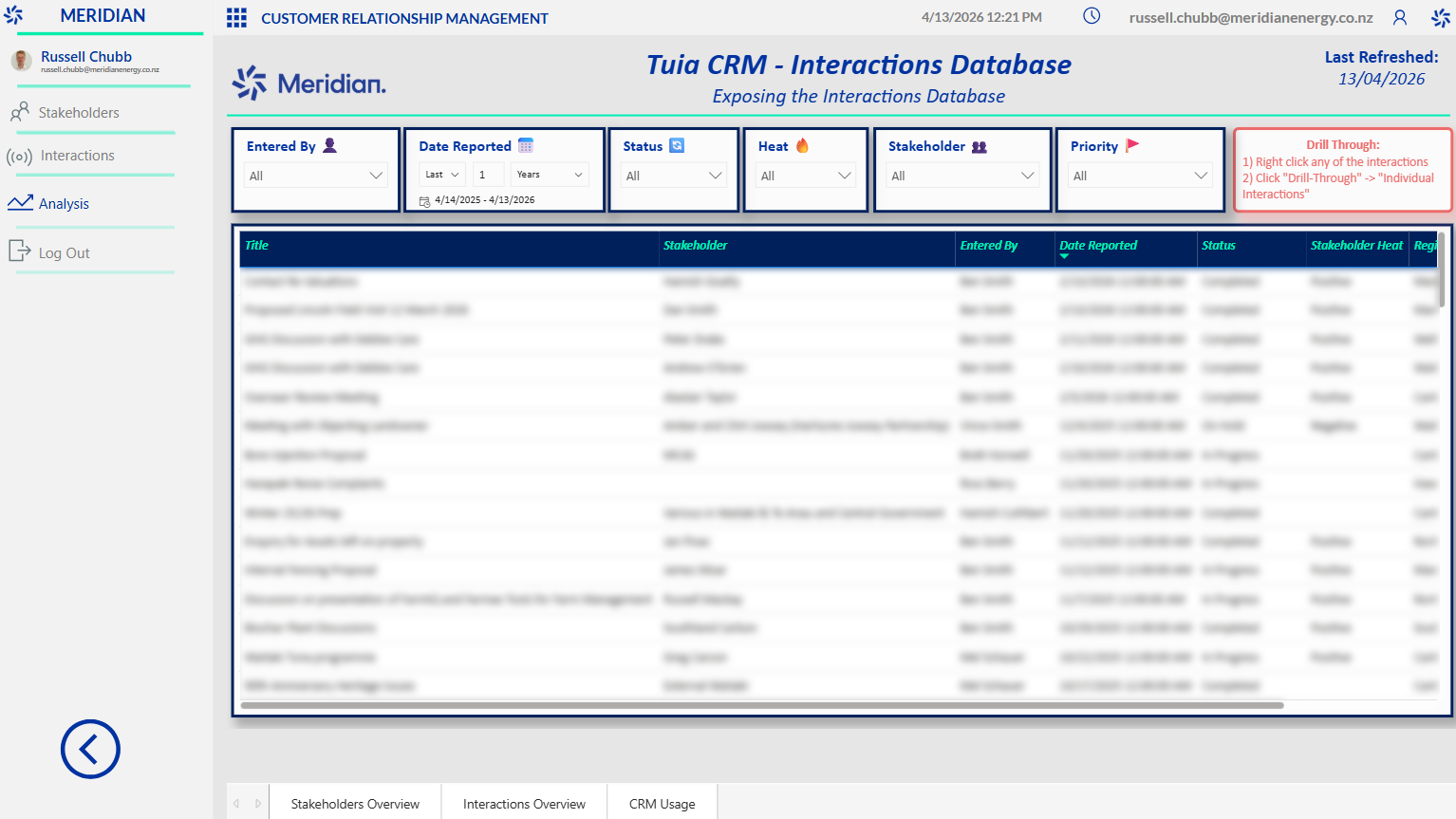The image size is (1456, 819).
Task: Click the table's vertical scrollbar
Action: 1442,270
